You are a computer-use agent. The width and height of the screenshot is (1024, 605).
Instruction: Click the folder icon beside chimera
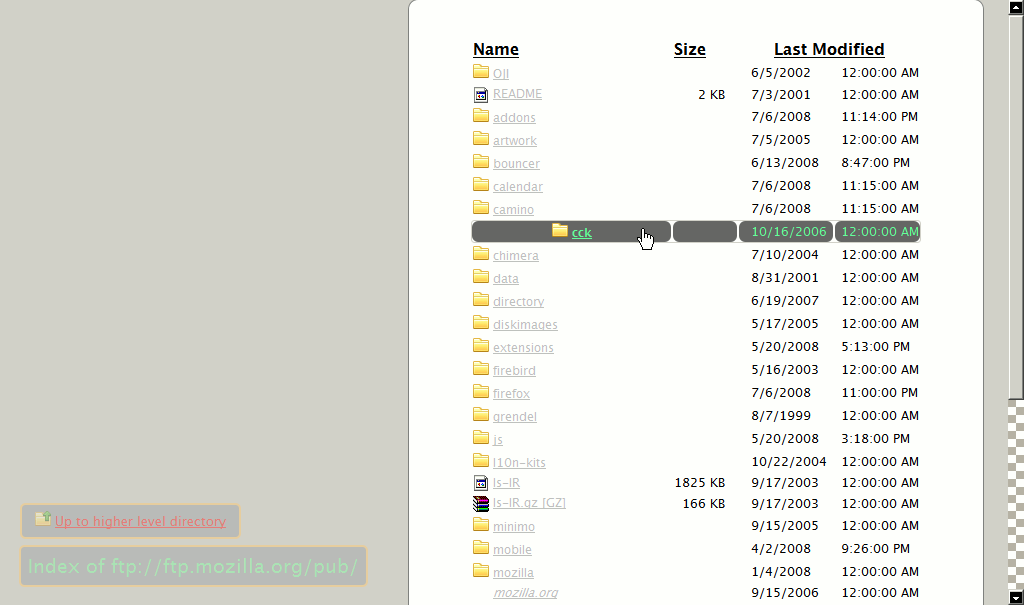coord(481,253)
